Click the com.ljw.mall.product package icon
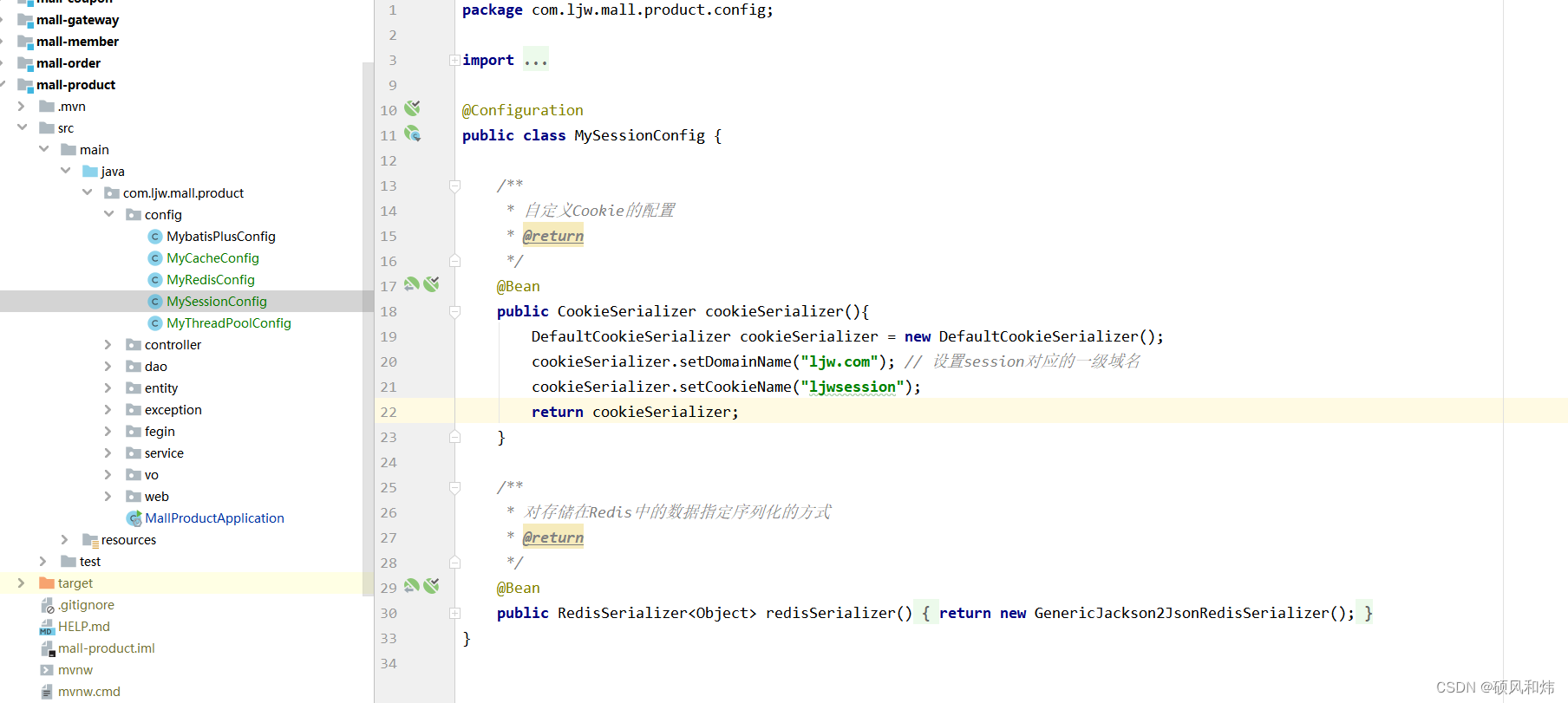The width and height of the screenshot is (1568, 703). coord(112,193)
